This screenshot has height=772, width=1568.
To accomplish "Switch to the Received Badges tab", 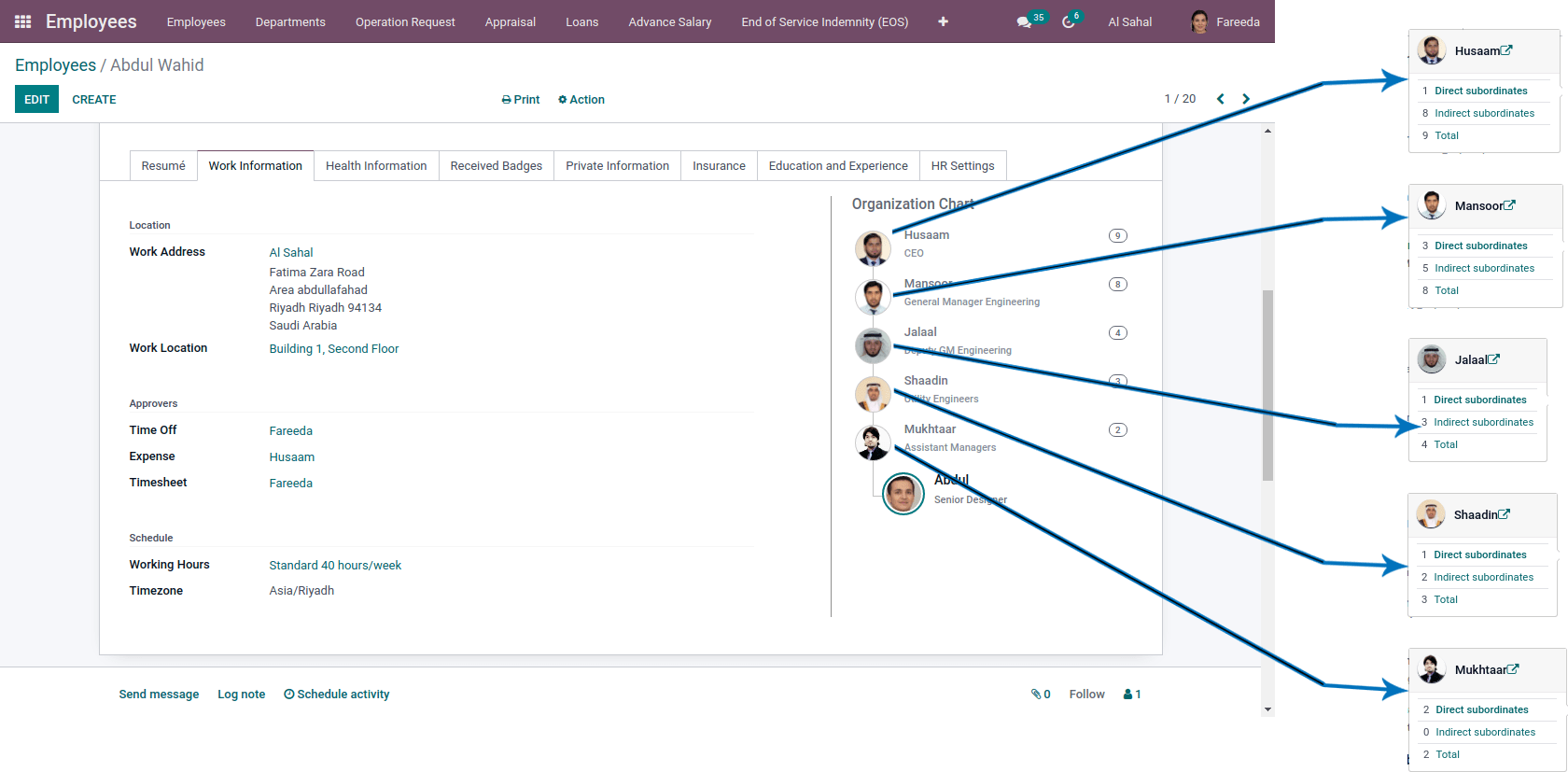I will (496, 165).
